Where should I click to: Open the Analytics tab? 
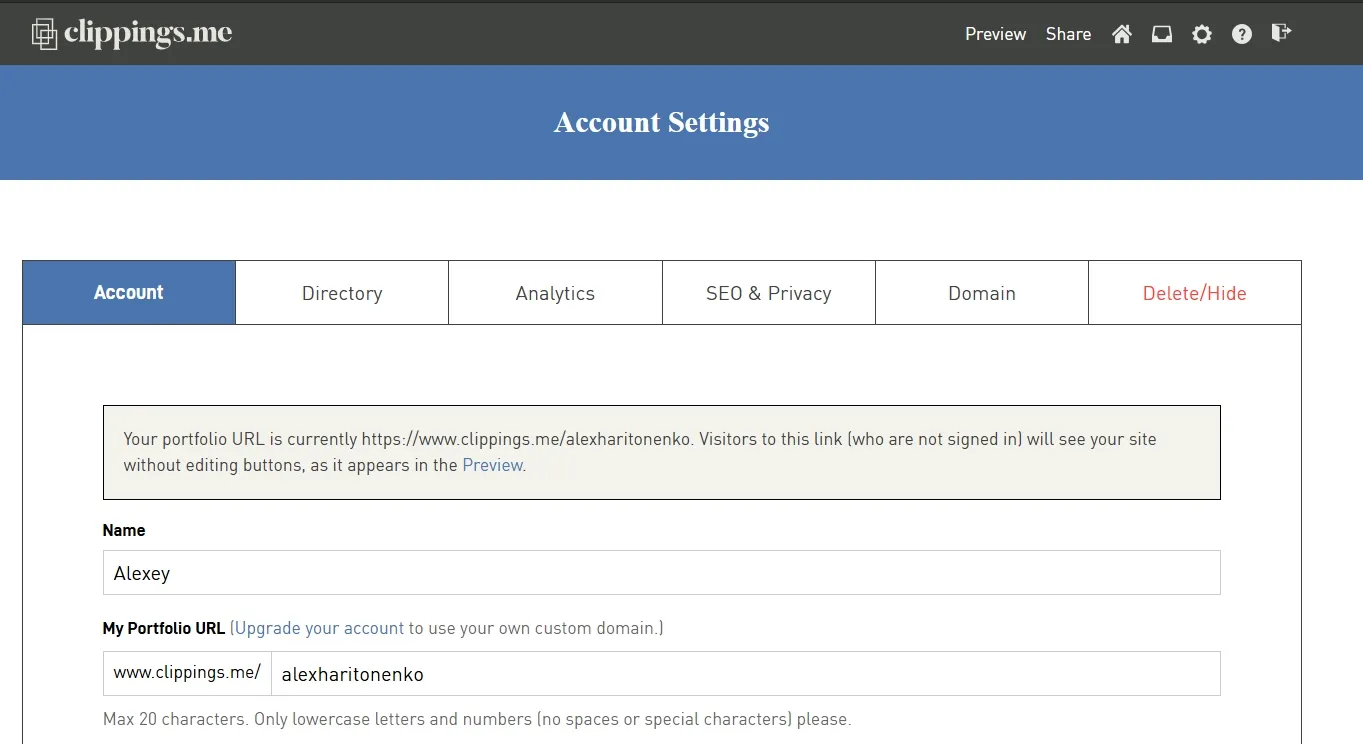[x=555, y=293]
